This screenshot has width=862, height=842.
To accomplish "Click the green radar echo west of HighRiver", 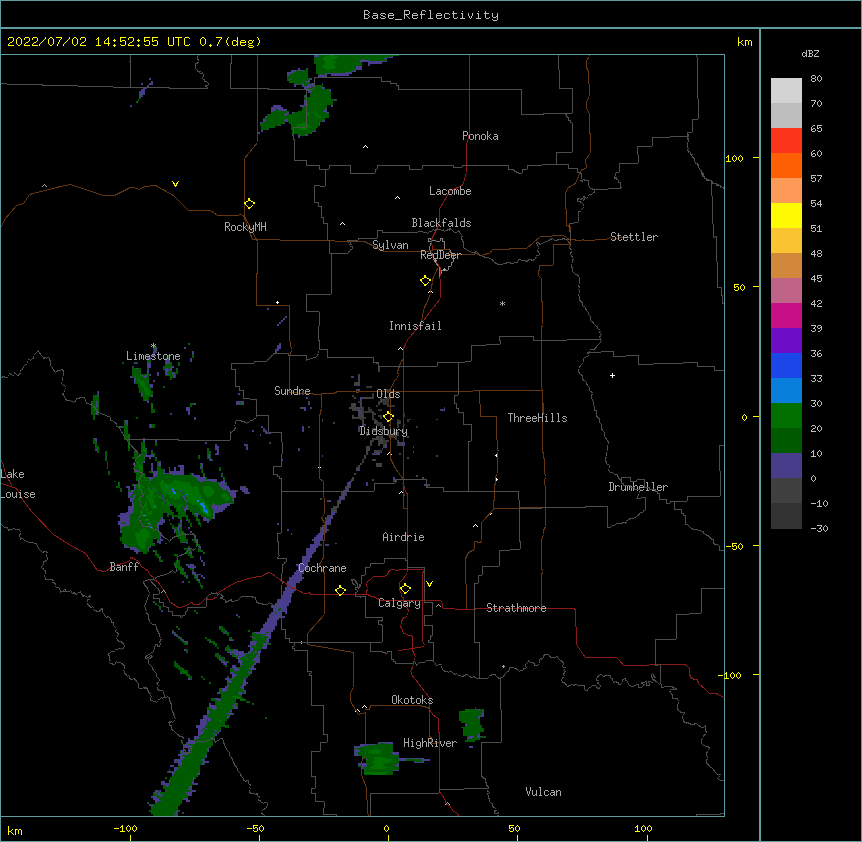I will [x=378, y=760].
